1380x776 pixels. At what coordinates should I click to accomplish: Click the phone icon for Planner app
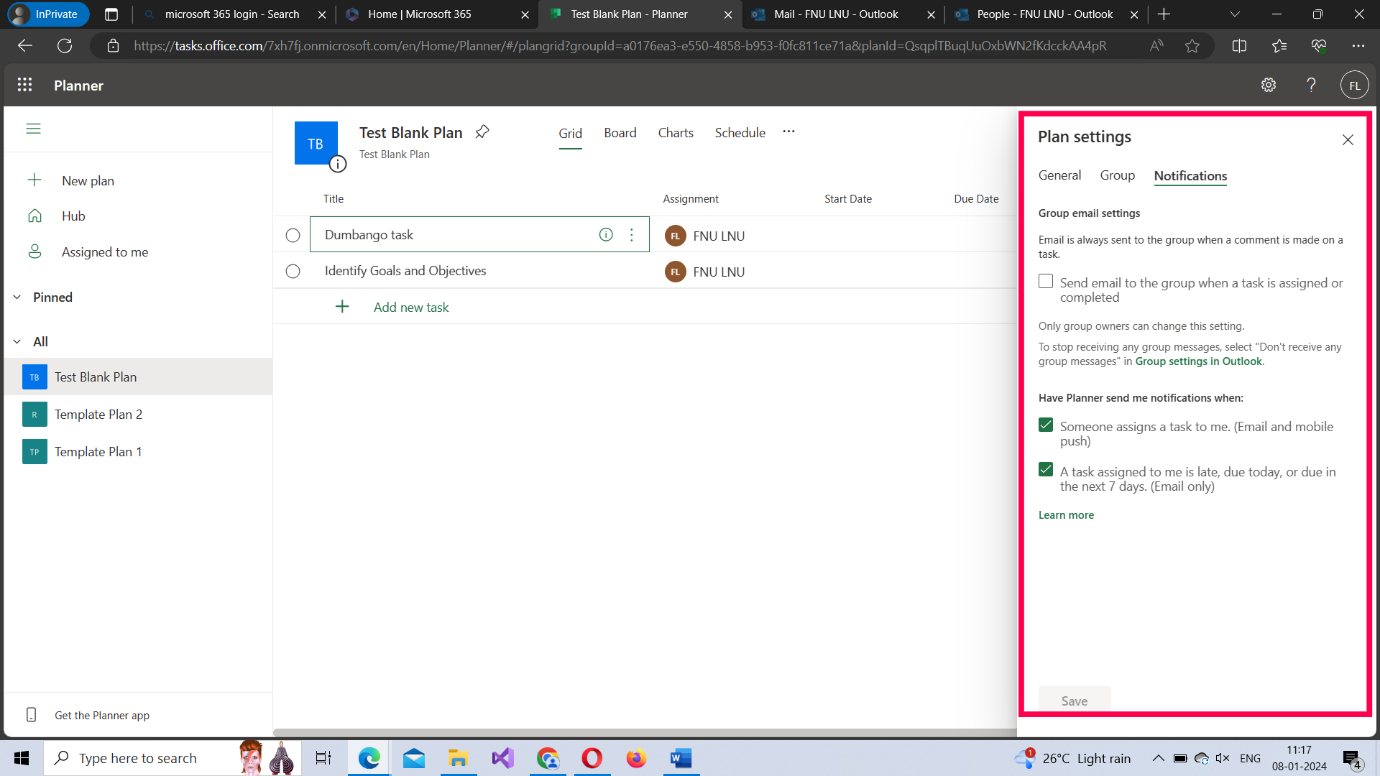coord(31,715)
